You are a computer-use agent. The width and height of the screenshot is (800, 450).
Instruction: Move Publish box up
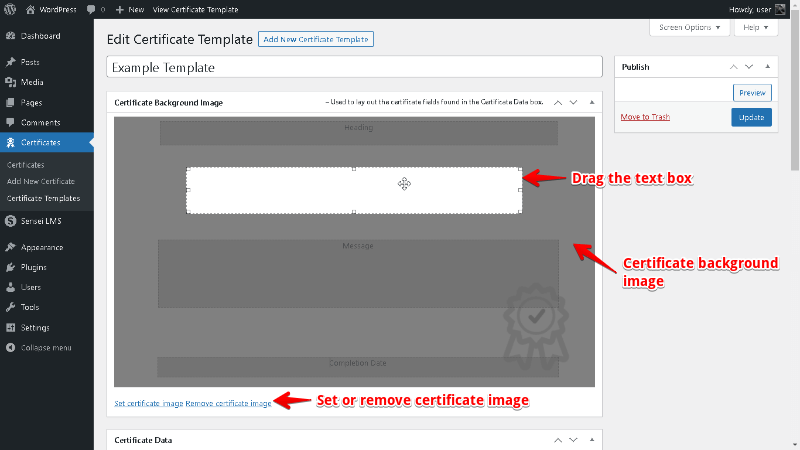(733, 67)
